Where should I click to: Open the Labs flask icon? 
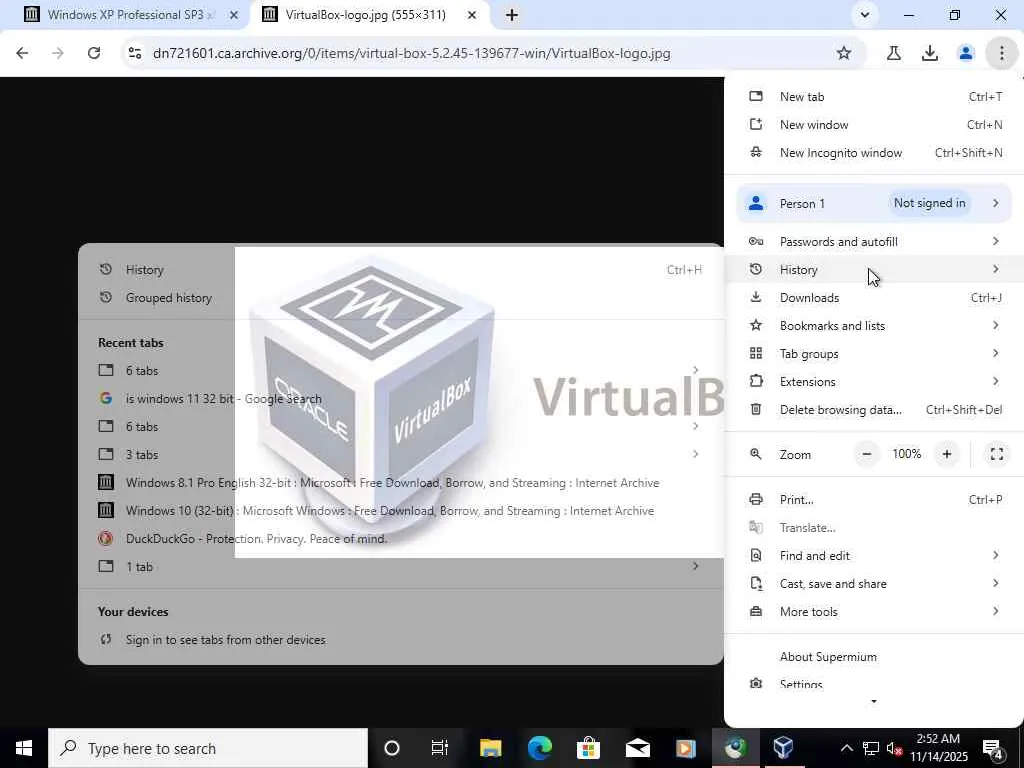point(893,53)
